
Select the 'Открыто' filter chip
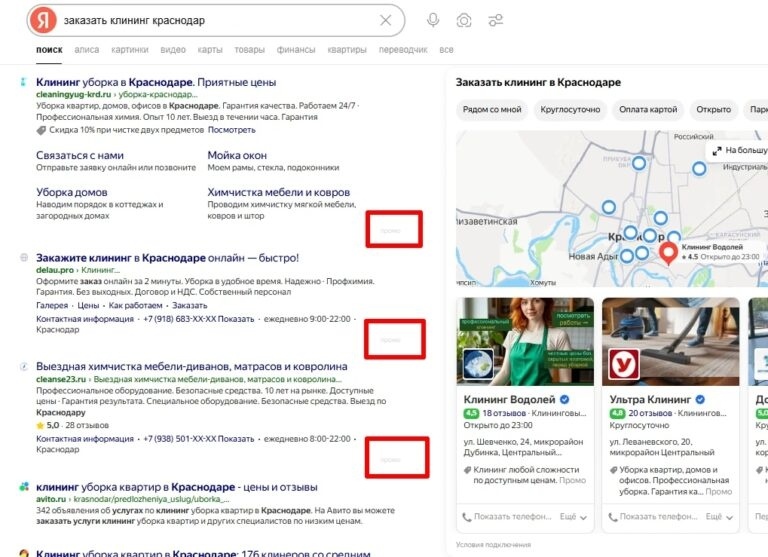click(x=713, y=110)
